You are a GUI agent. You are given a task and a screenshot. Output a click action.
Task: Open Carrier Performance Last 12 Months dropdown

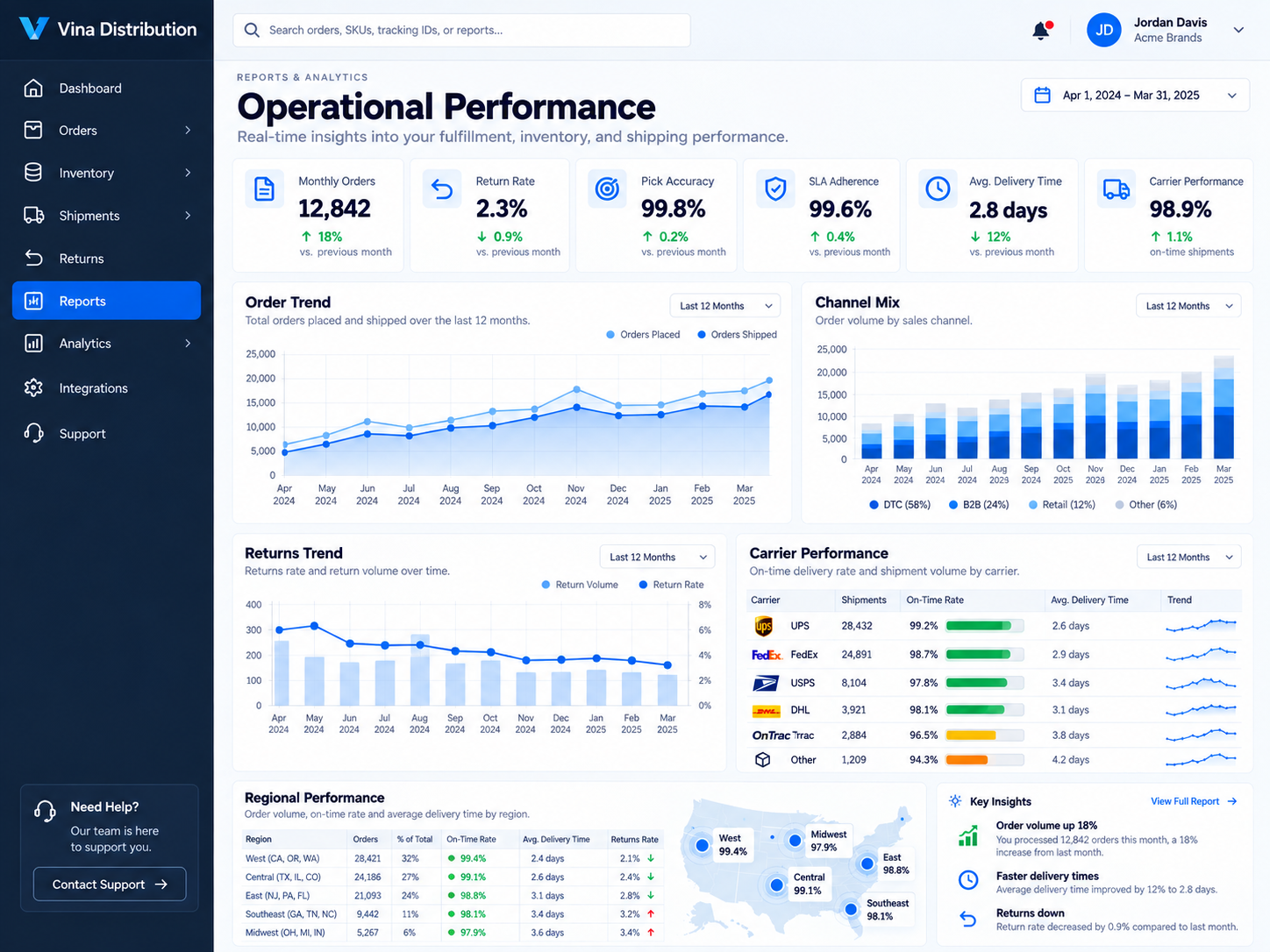click(1188, 557)
